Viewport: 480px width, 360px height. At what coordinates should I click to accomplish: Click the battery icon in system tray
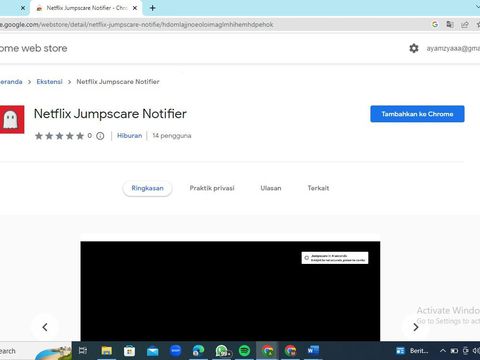click(x=454, y=351)
